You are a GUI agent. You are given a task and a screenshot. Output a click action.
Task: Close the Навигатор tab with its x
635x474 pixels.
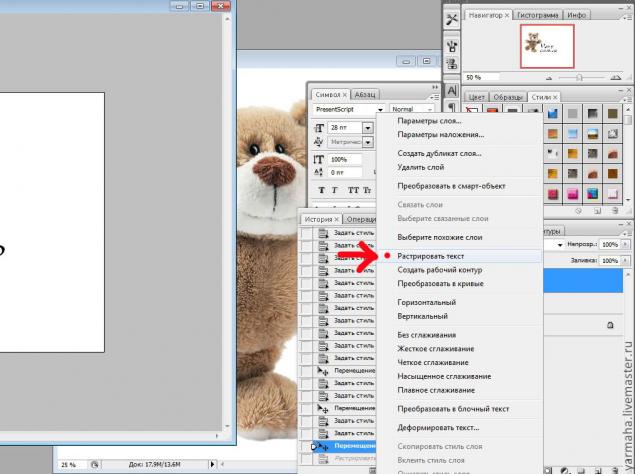coord(507,15)
